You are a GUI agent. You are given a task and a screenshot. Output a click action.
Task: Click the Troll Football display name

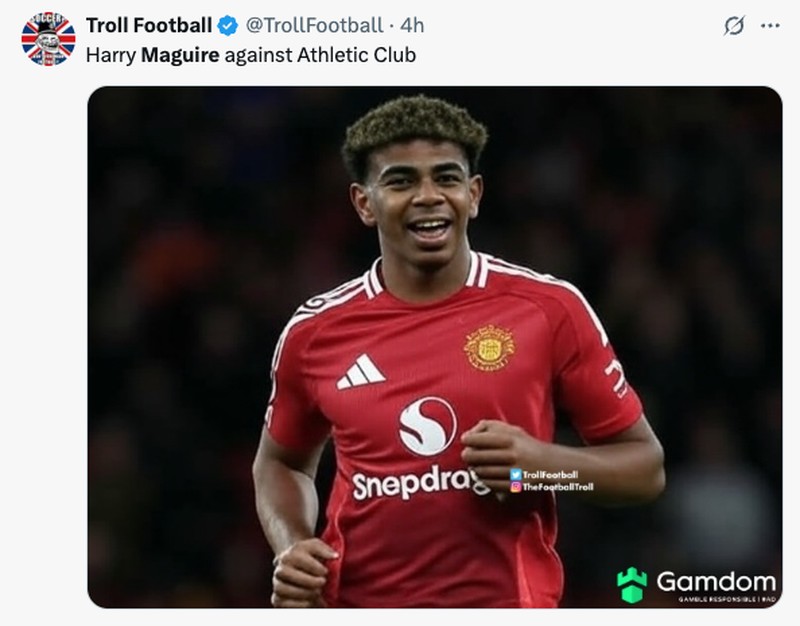click(x=149, y=25)
